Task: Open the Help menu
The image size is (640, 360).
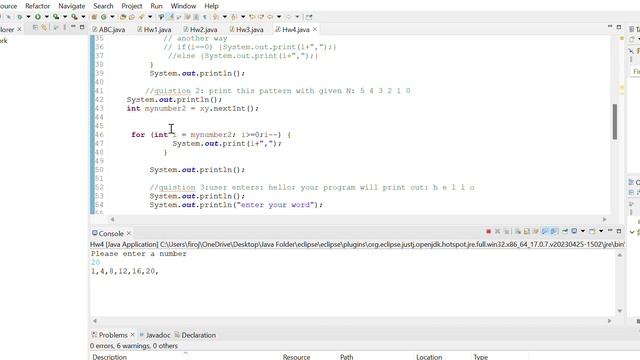Action: tap(211, 6)
